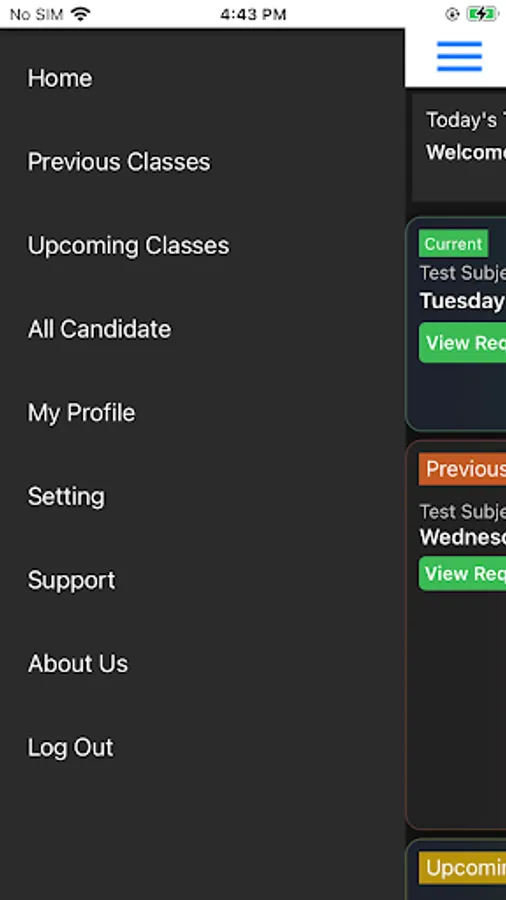This screenshot has height=900, width=506.
Task: Open Upcoming Classes menu item
Action: coord(129,246)
